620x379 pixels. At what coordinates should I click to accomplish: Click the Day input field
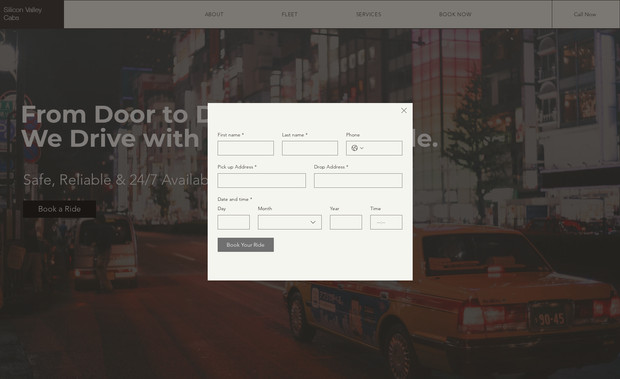pyautogui.click(x=233, y=222)
